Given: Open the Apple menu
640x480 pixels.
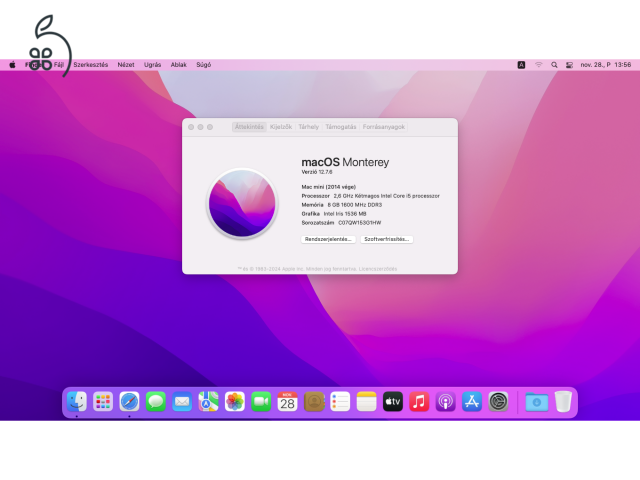Looking at the screenshot, I should tap(13, 64).
